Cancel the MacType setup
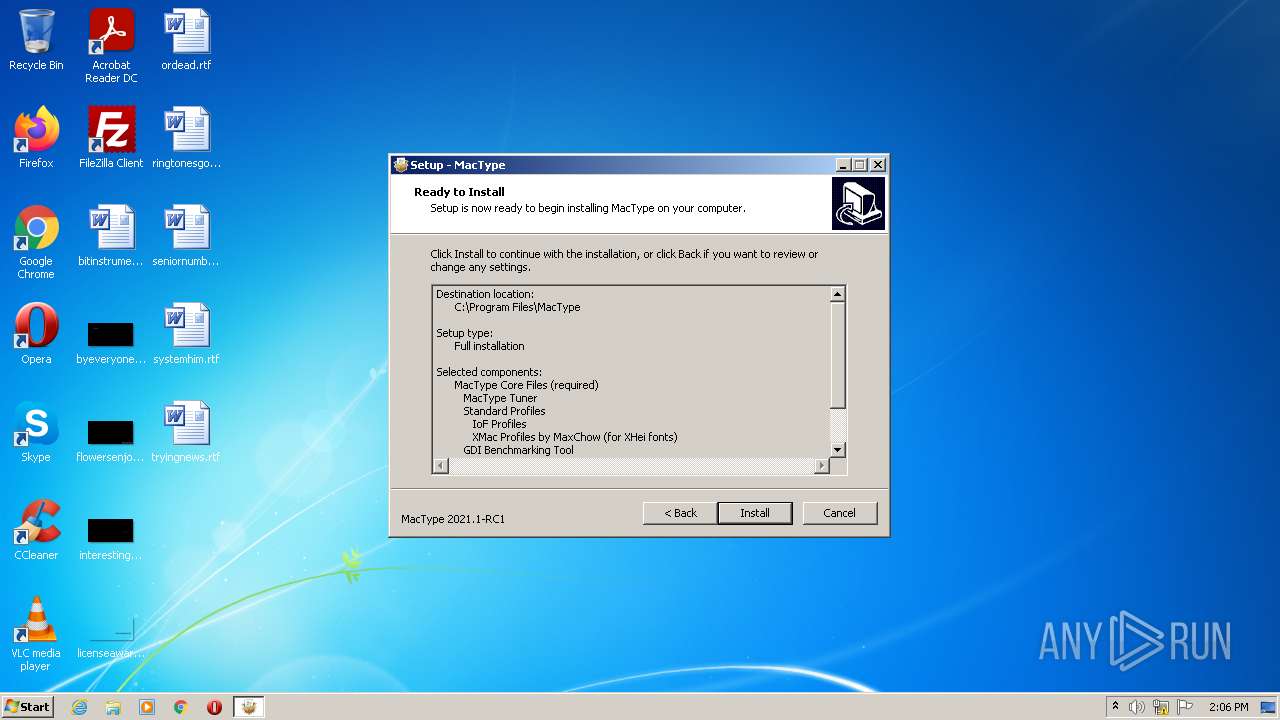 pyautogui.click(x=839, y=513)
